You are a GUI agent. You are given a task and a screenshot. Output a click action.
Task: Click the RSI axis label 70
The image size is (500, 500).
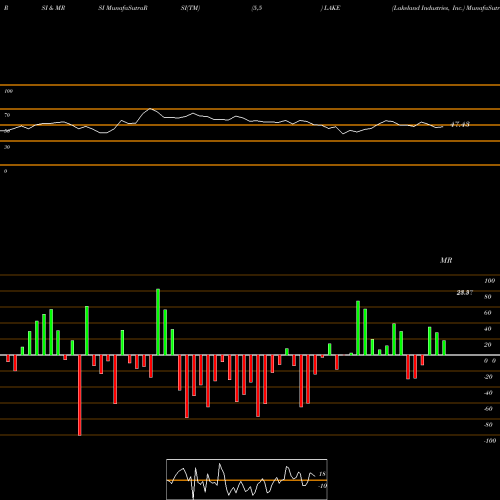[x=7, y=115]
